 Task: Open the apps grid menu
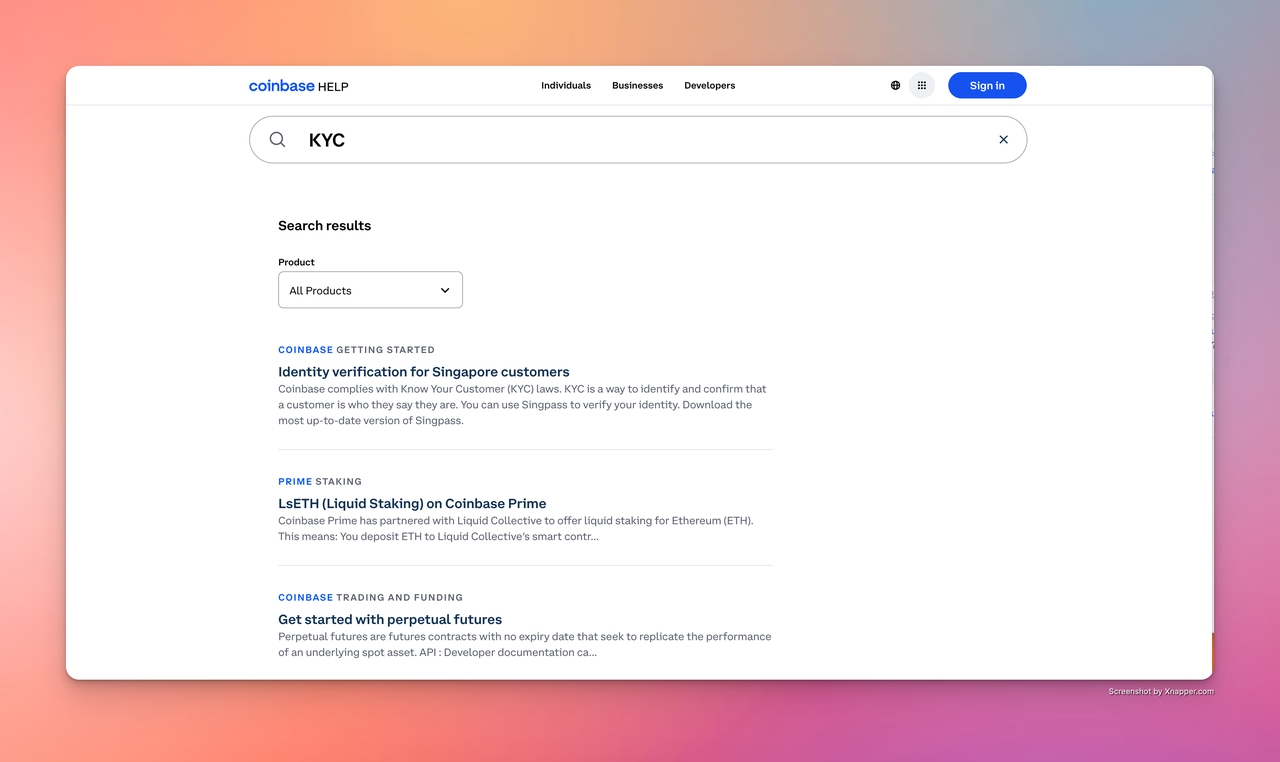tap(922, 86)
